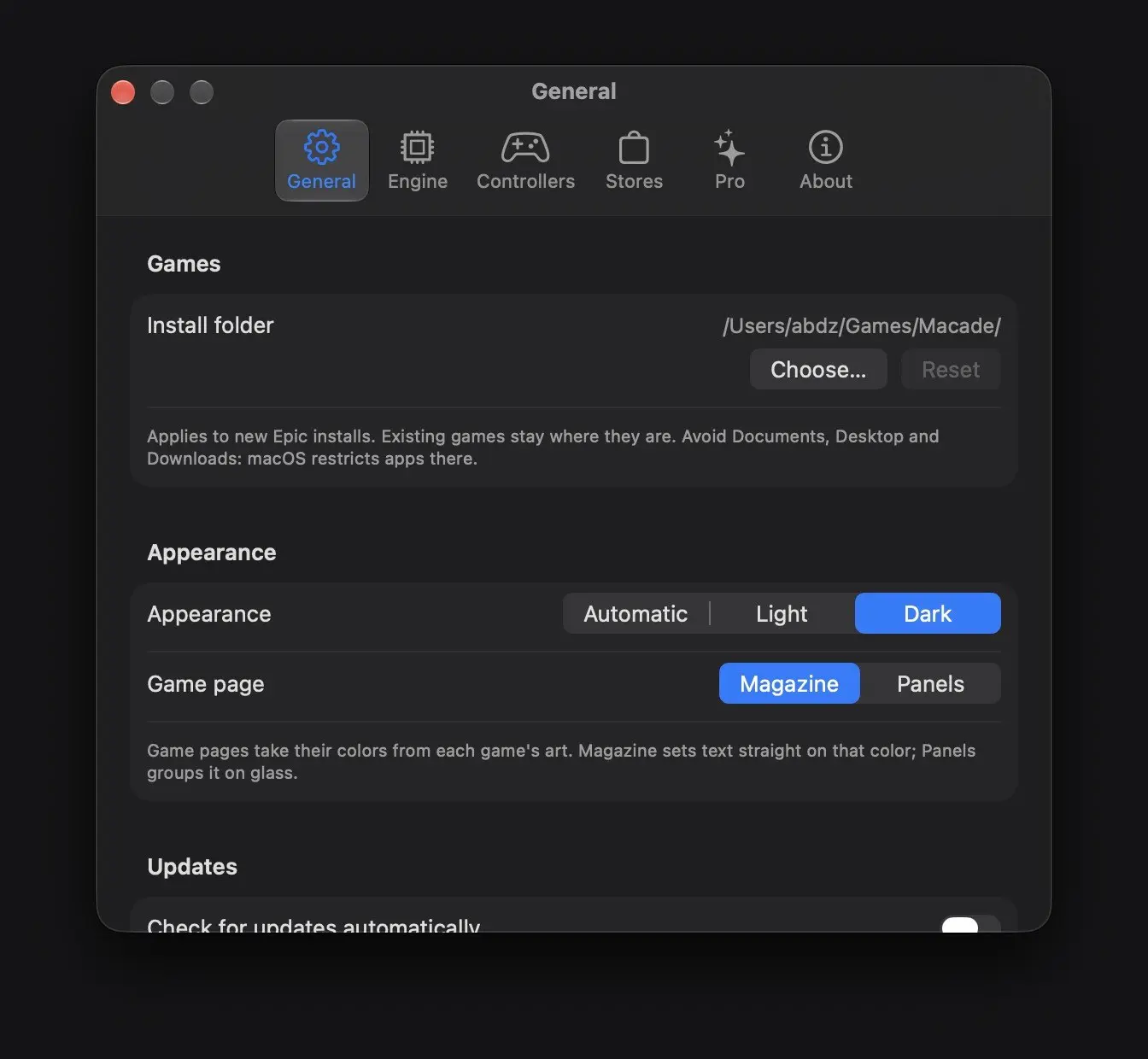Switch to the Controllers gamepad tab
Image resolution: width=1148 pixels, height=1059 pixels.
[525, 161]
